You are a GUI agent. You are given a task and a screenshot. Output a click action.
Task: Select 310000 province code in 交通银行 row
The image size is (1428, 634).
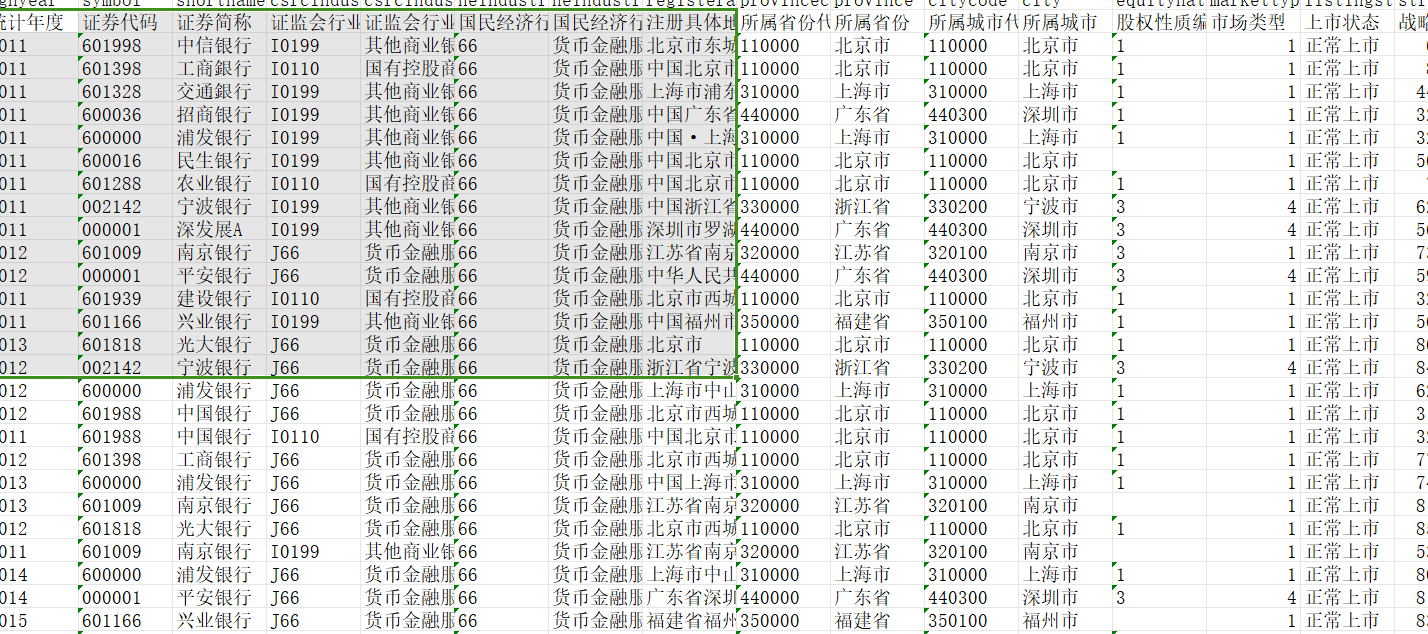784,91
